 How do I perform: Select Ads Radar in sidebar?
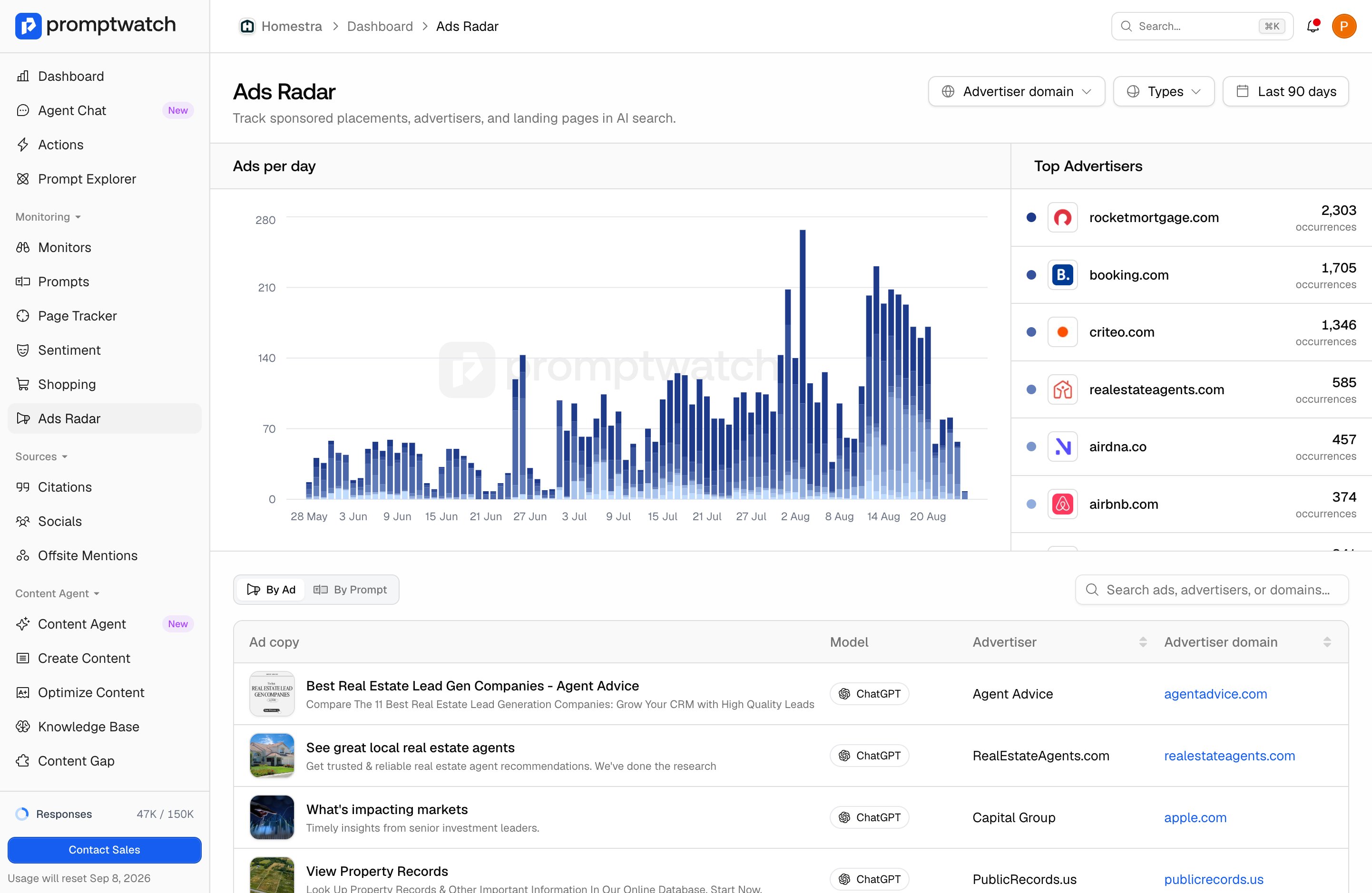[104, 418]
